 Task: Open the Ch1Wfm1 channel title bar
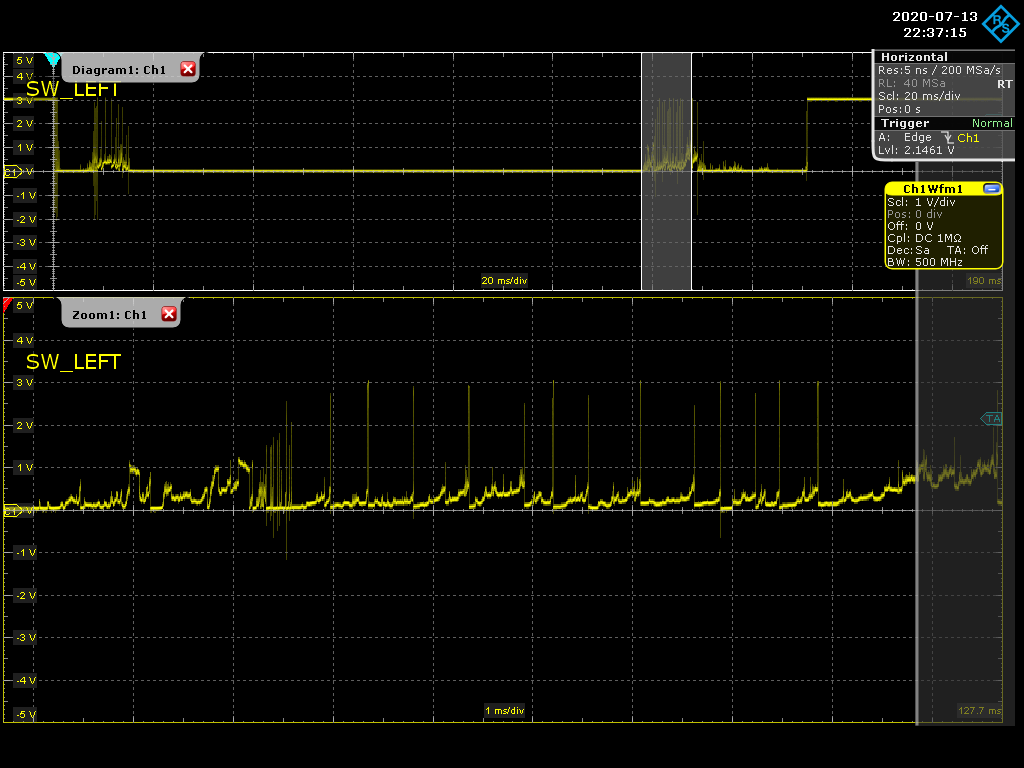[x=932, y=189]
